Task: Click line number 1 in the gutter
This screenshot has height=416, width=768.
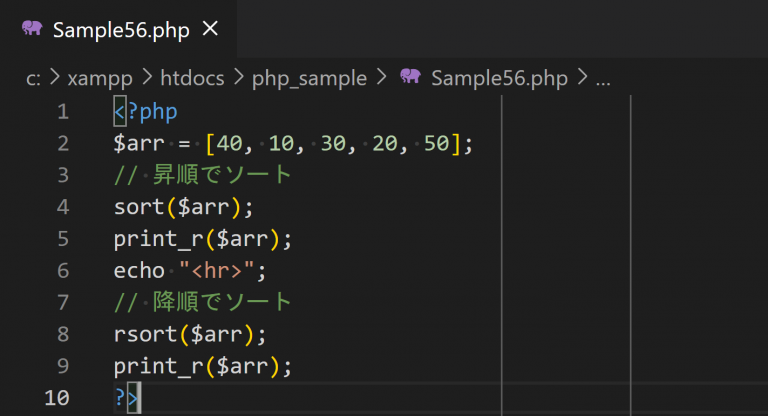Action: tap(63, 111)
